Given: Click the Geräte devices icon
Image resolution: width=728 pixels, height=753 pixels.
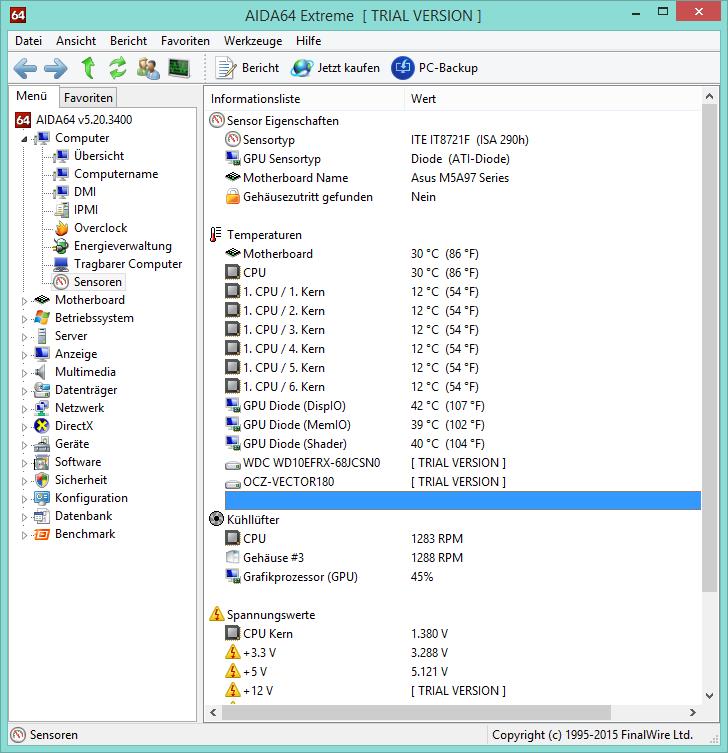Looking at the screenshot, I should click(x=42, y=444).
